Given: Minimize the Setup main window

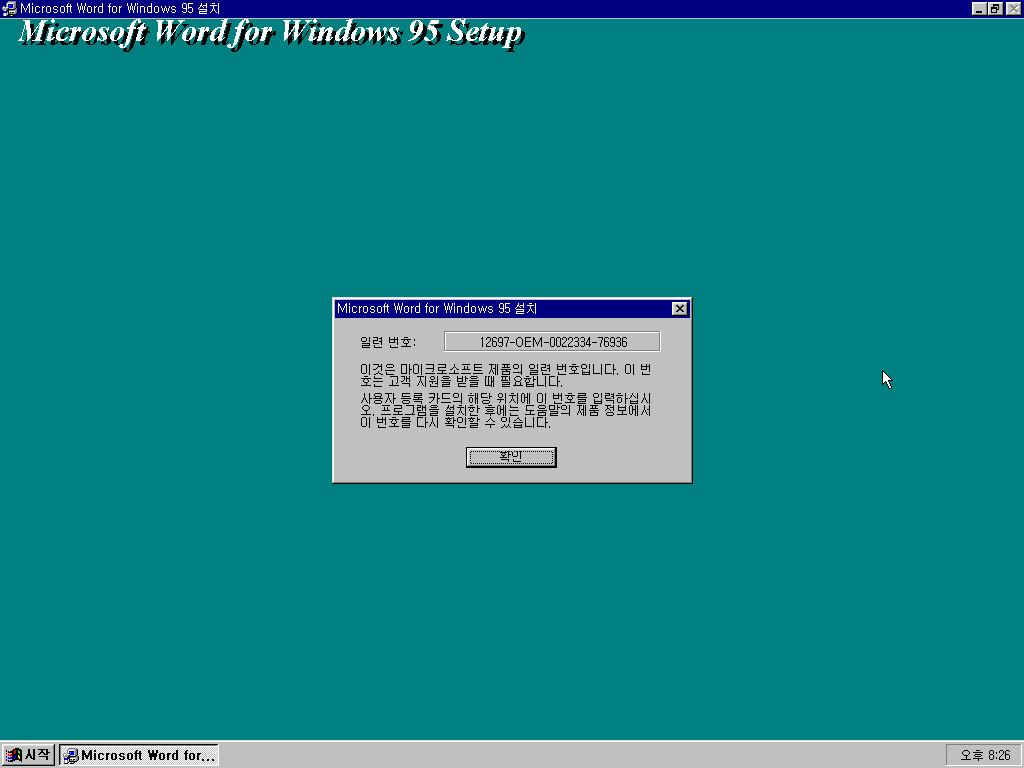Looking at the screenshot, I should 978,8.
